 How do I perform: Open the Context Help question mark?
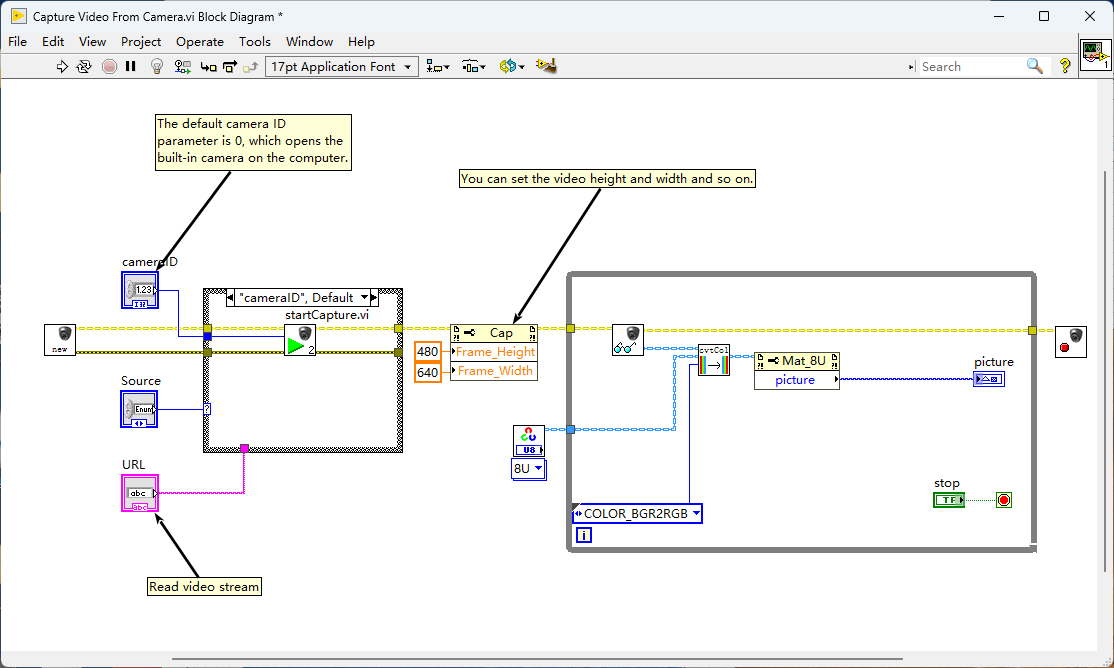tap(1065, 66)
